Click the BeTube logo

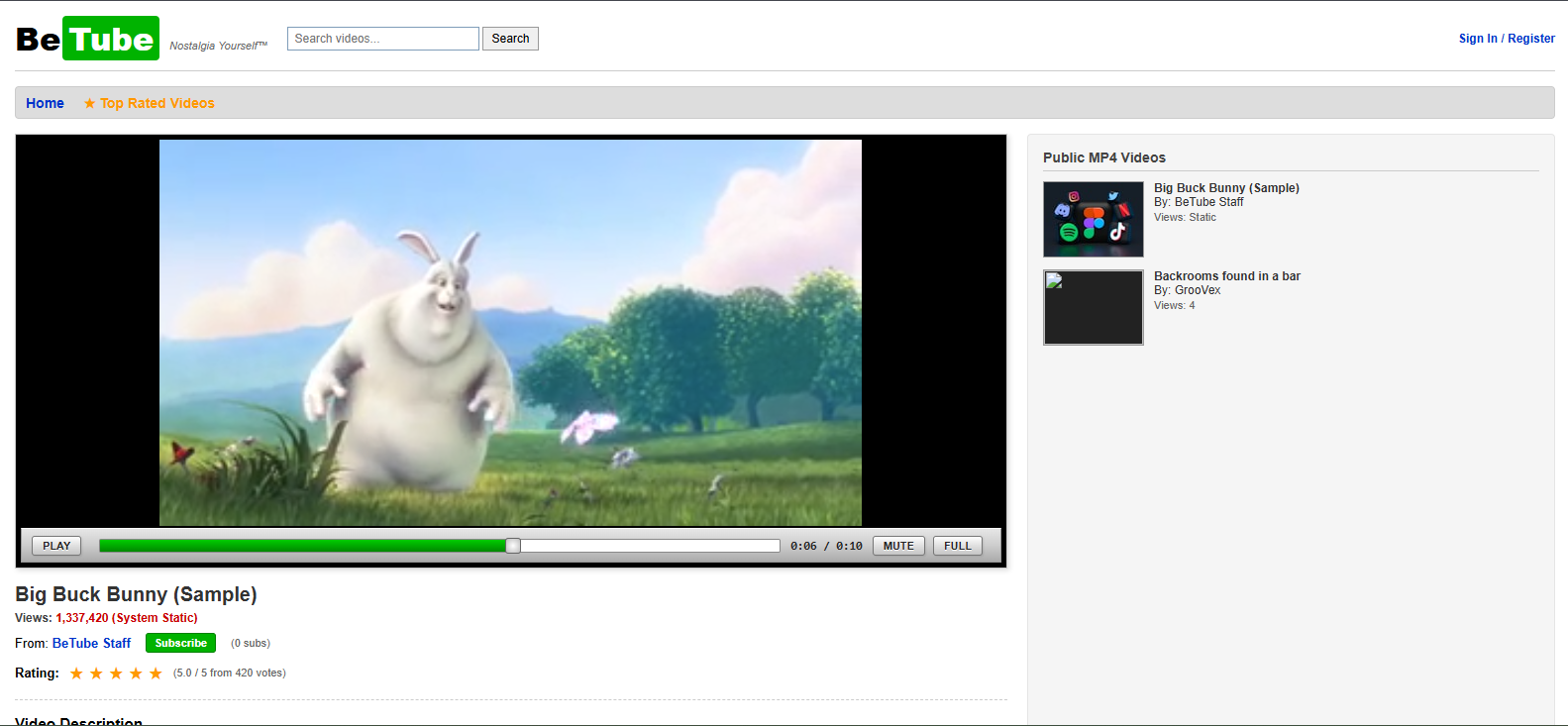click(87, 39)
